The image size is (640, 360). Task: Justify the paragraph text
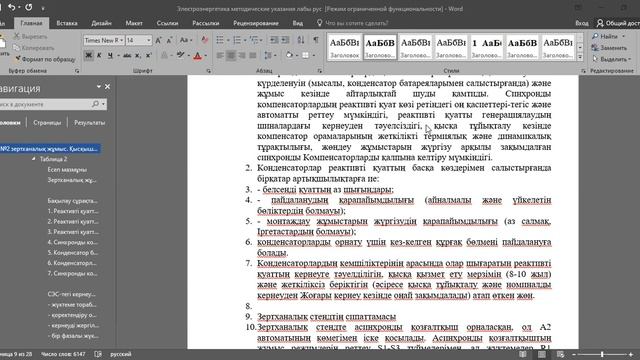point(253,55)
